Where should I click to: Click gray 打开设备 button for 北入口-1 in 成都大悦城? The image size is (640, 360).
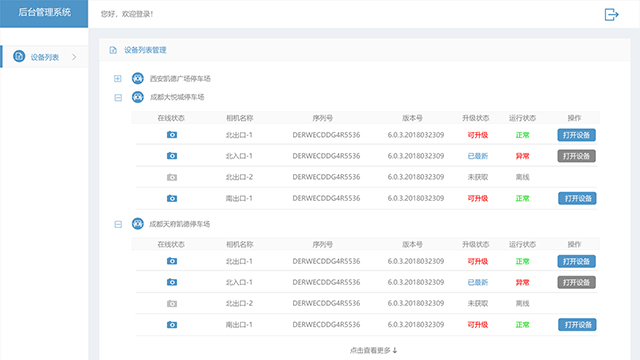coord(576,156)
